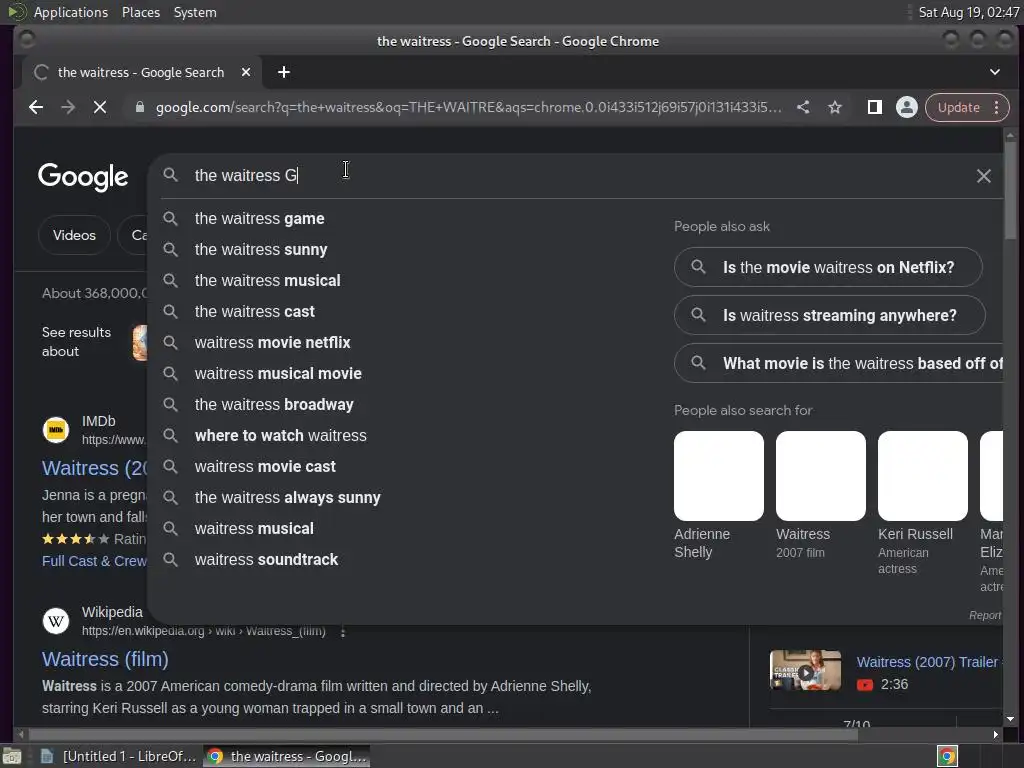Pick suggestion 'waitress musical movie'
This screenshot has width=1024, height=768.
click(278, 374)
